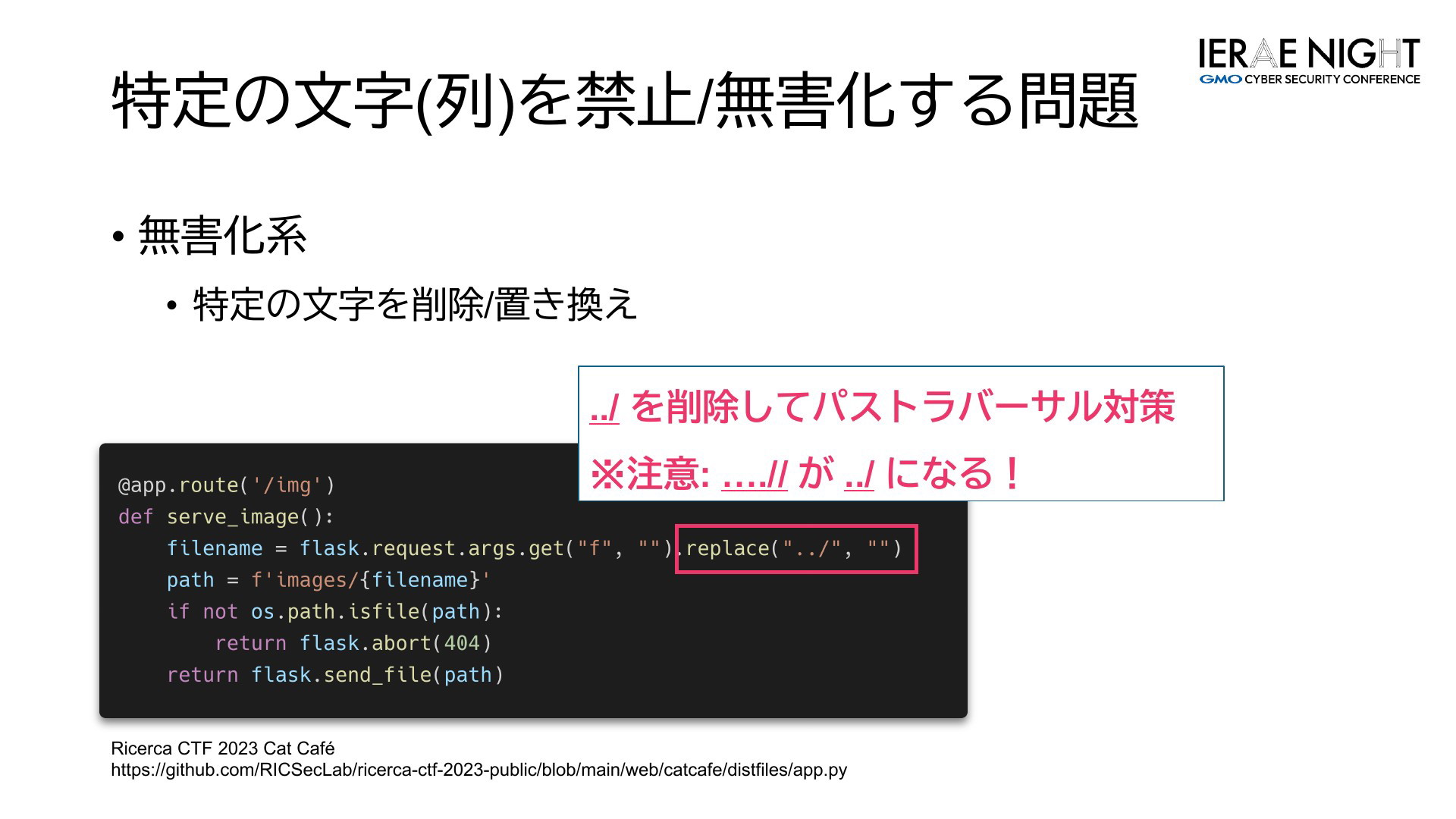Click the underlined ....// text in the callout
Viewport: 1456px width, 819px height.
pyautogui.click(x=754, y=475)
